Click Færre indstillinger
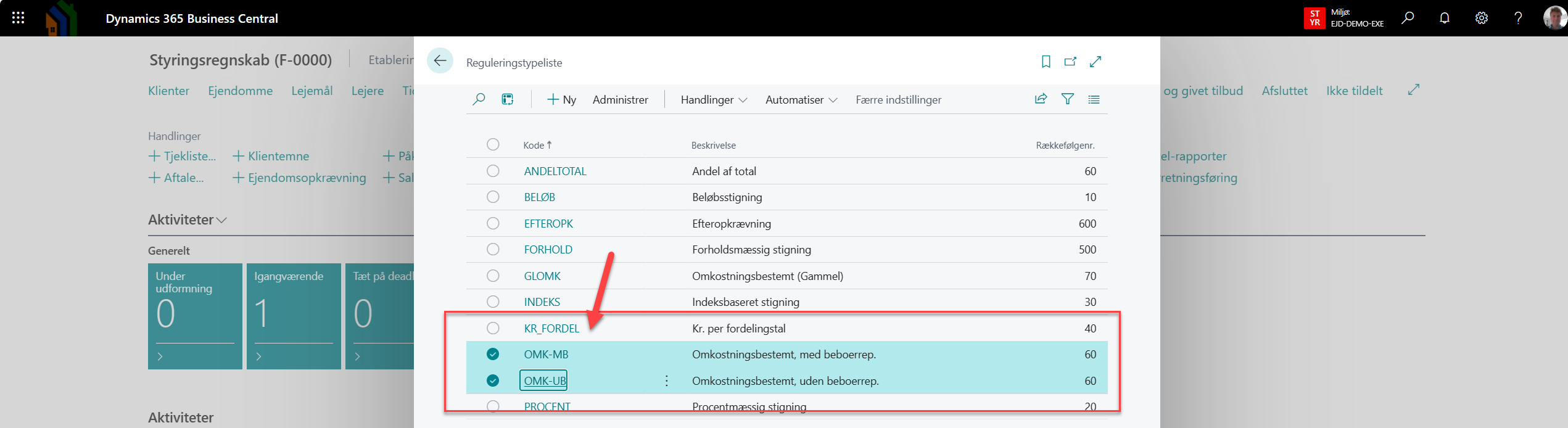The height and width of the screenshot is (428, 1568). tap(898, 99)
